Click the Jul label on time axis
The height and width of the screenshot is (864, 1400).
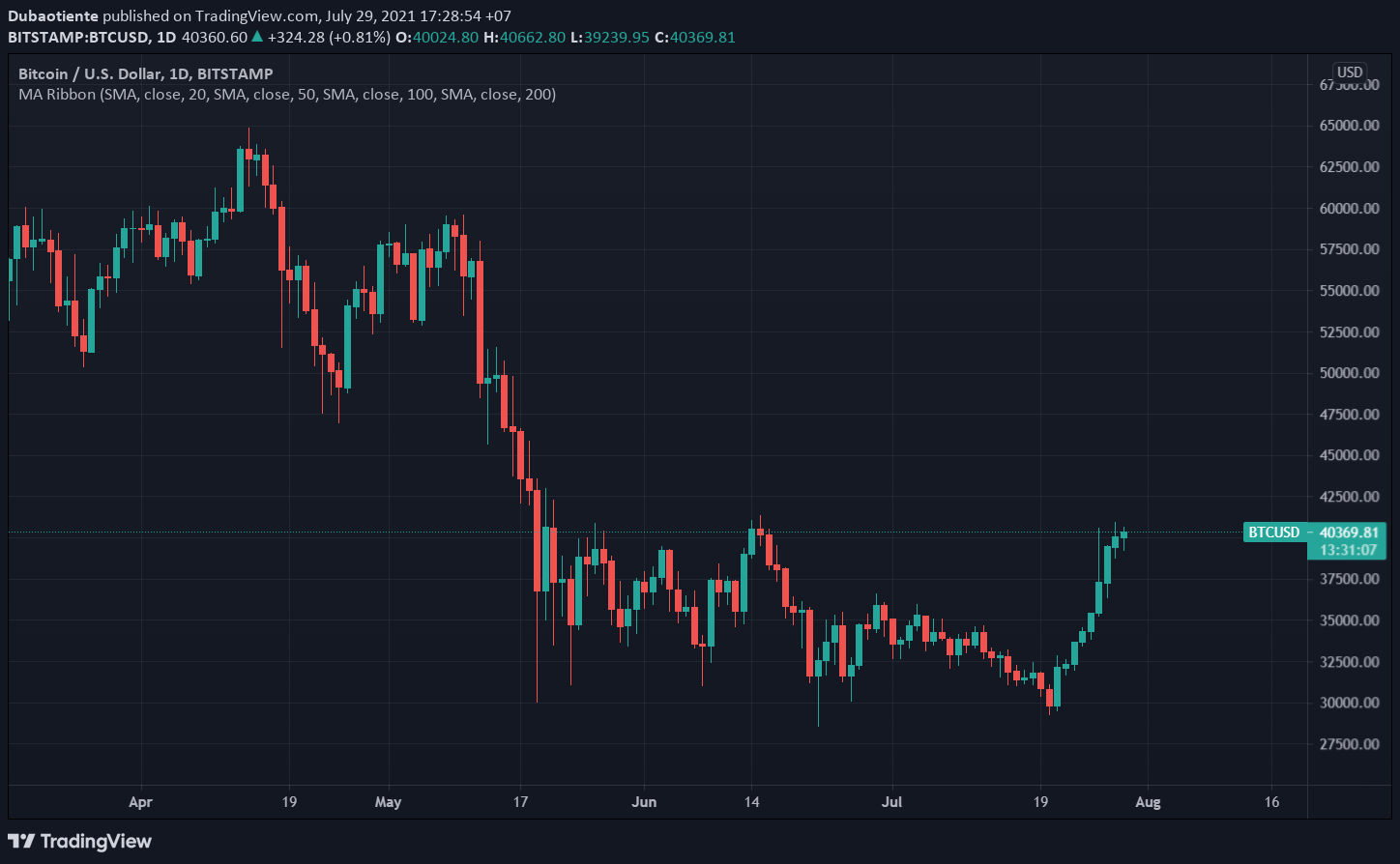891,802
